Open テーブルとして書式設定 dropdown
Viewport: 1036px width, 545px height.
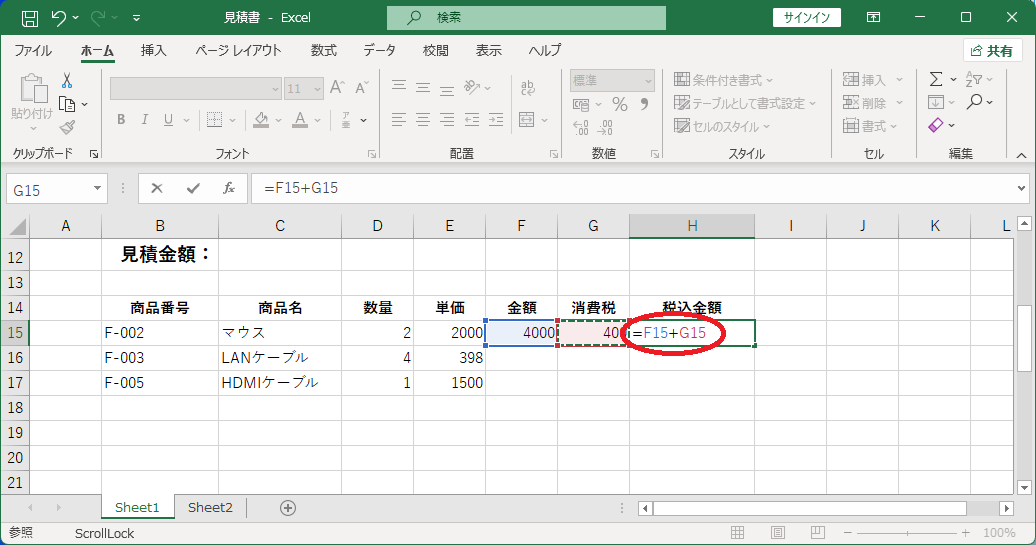pos(745,103)
